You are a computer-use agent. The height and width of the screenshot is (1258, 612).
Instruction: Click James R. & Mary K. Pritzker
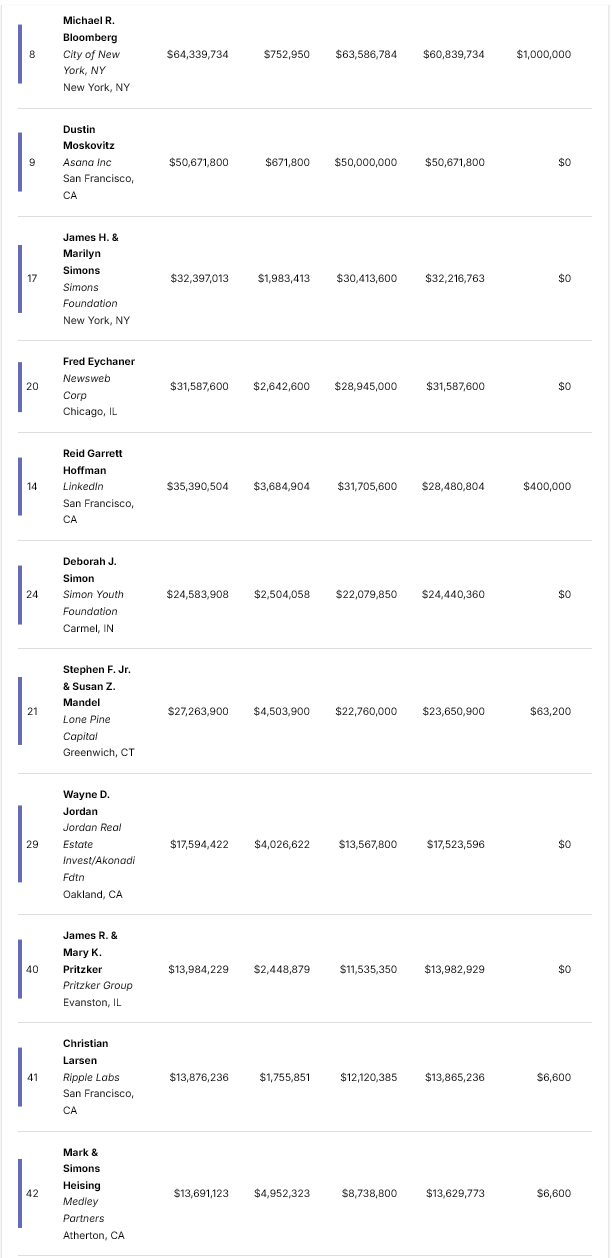pyautogui.click(x=91, y=952)
